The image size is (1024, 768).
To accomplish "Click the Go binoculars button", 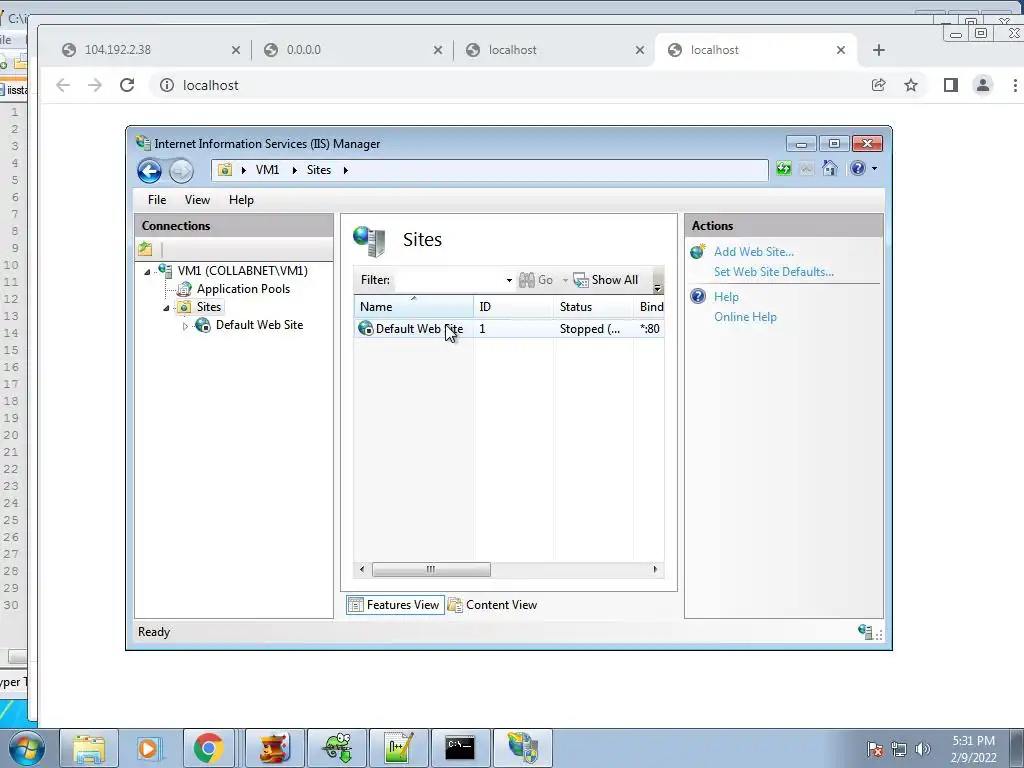I will 536,280.
